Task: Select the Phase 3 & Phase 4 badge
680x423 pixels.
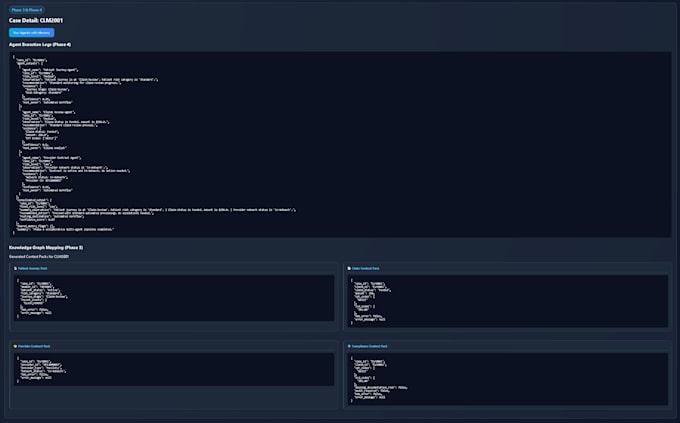Action: pos(26,10)
